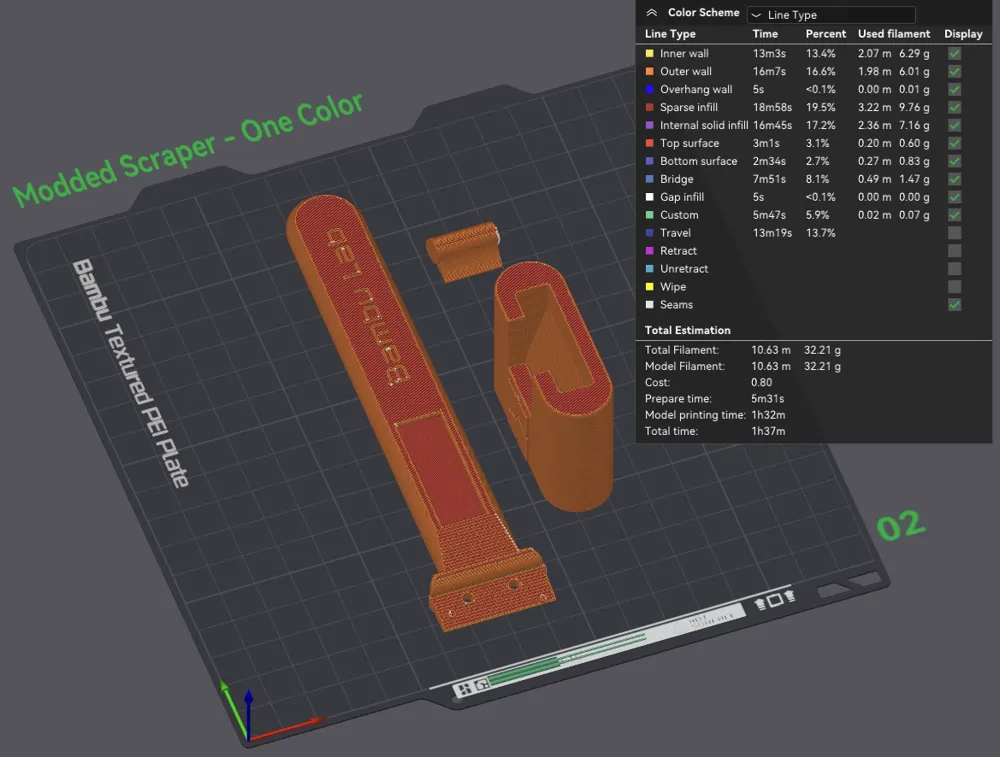This screenshot has height=757, width=1000.
Task: Select the Bridge line type row label
Action: [676, 179]
